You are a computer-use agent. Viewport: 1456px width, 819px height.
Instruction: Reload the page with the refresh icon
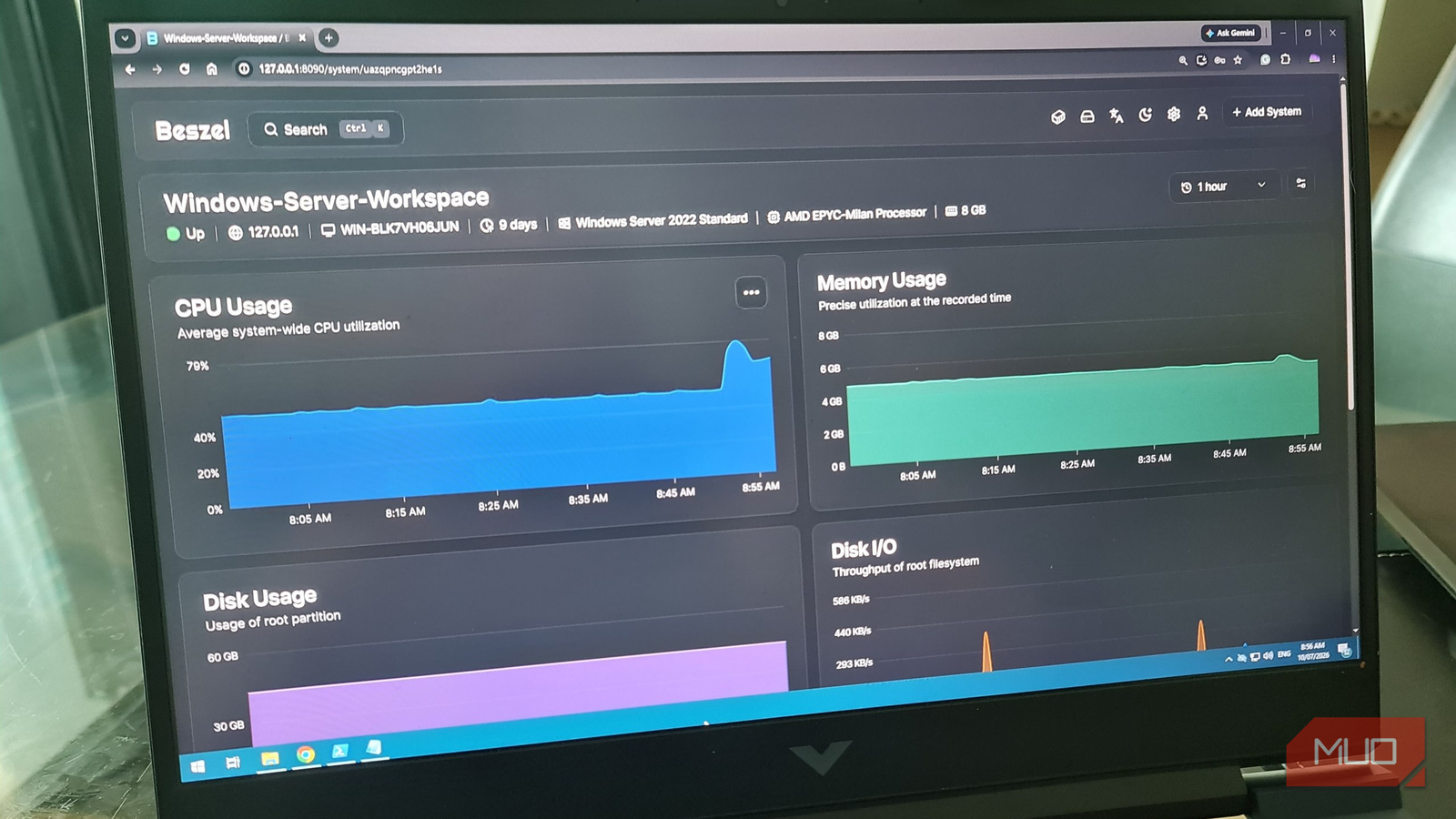pos(184,69)
